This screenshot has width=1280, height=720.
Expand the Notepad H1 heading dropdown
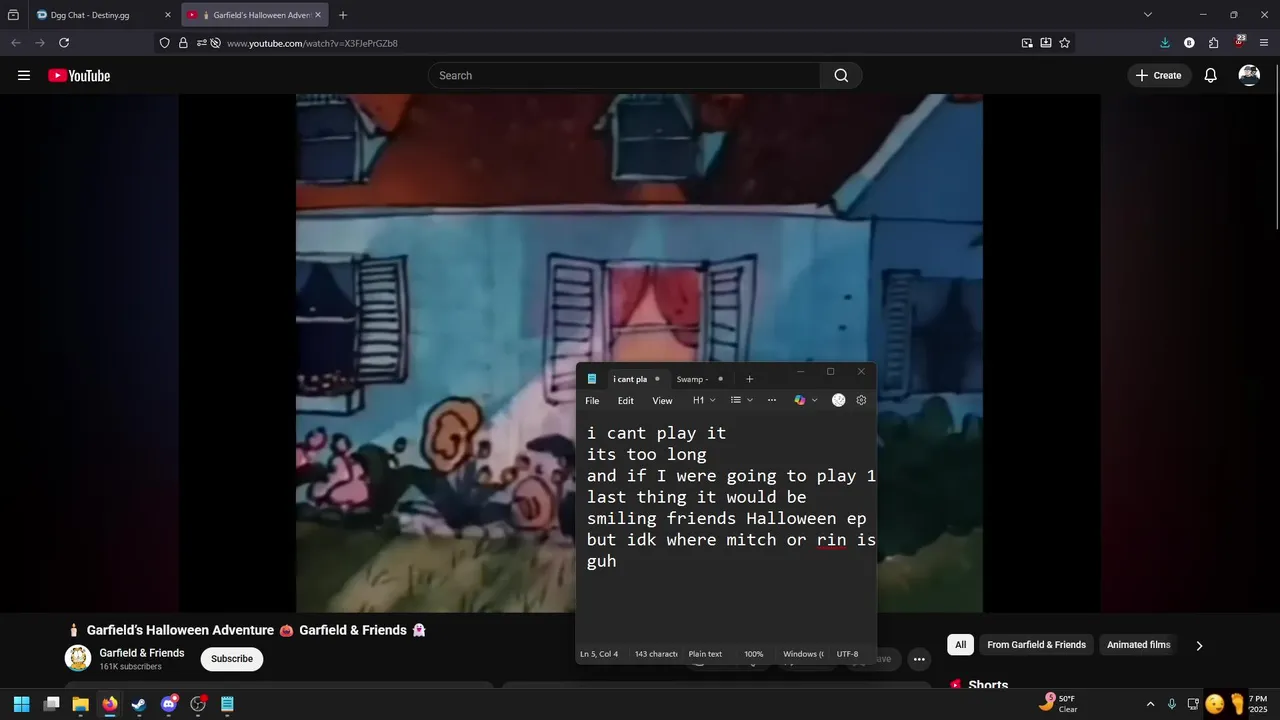(704, 400)
